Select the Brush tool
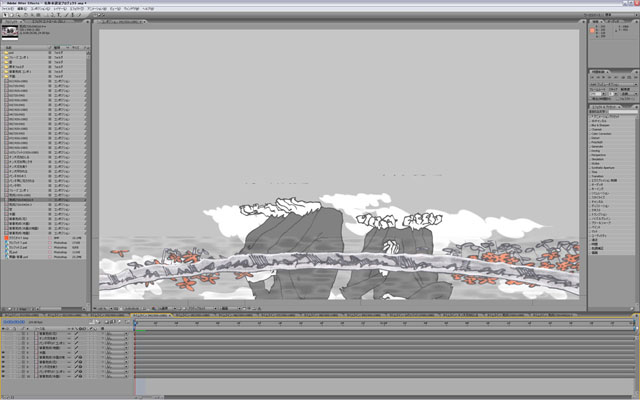Image resolution: width=640 pixels, height=400 pixels. [66, 15]
